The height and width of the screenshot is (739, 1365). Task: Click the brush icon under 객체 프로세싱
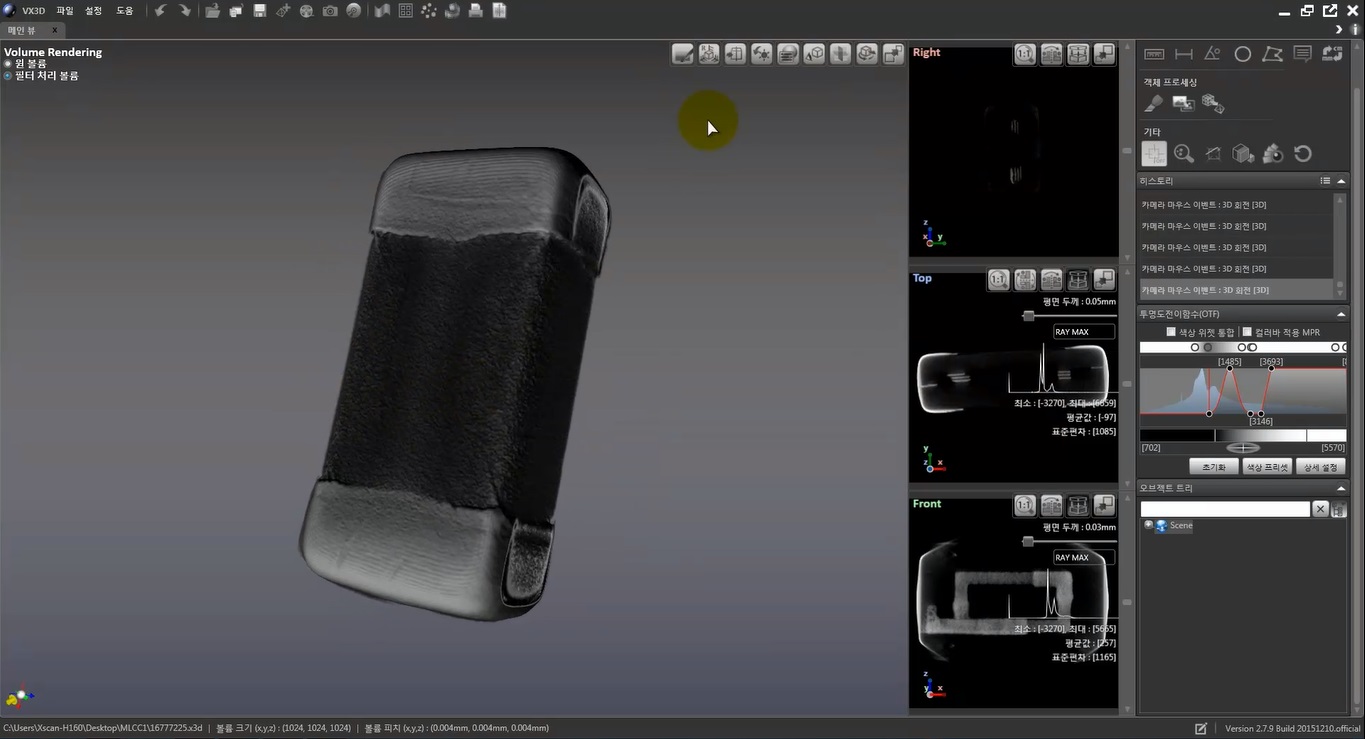[1154, 103]
